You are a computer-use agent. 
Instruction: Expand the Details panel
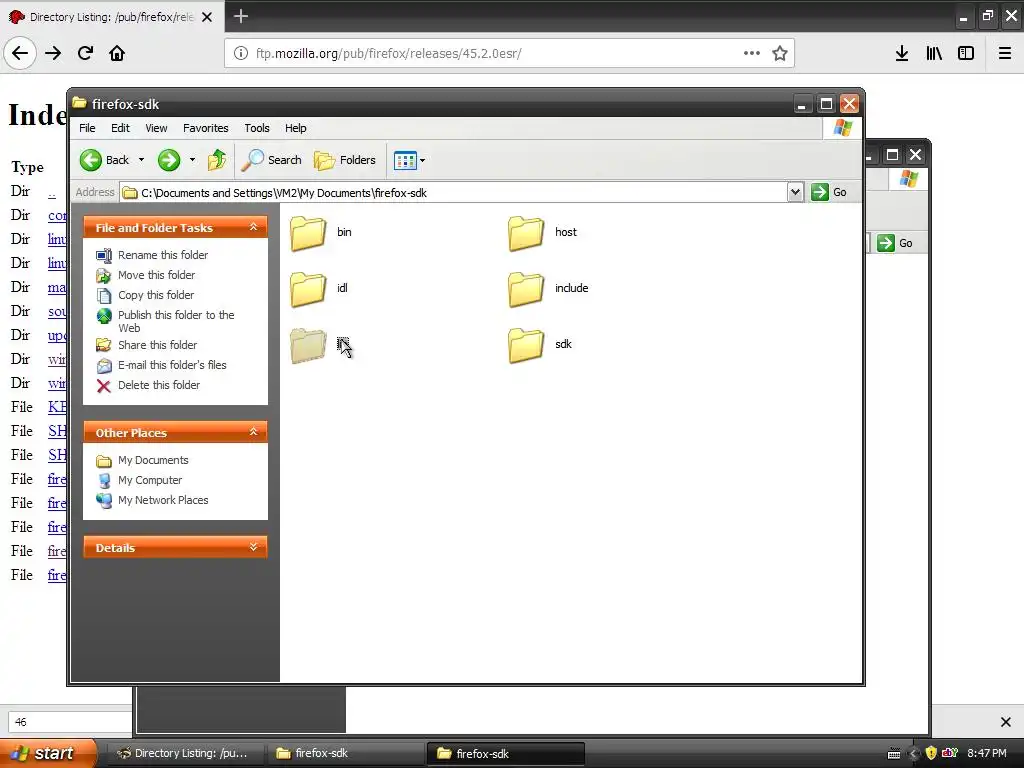coord(253,547)
